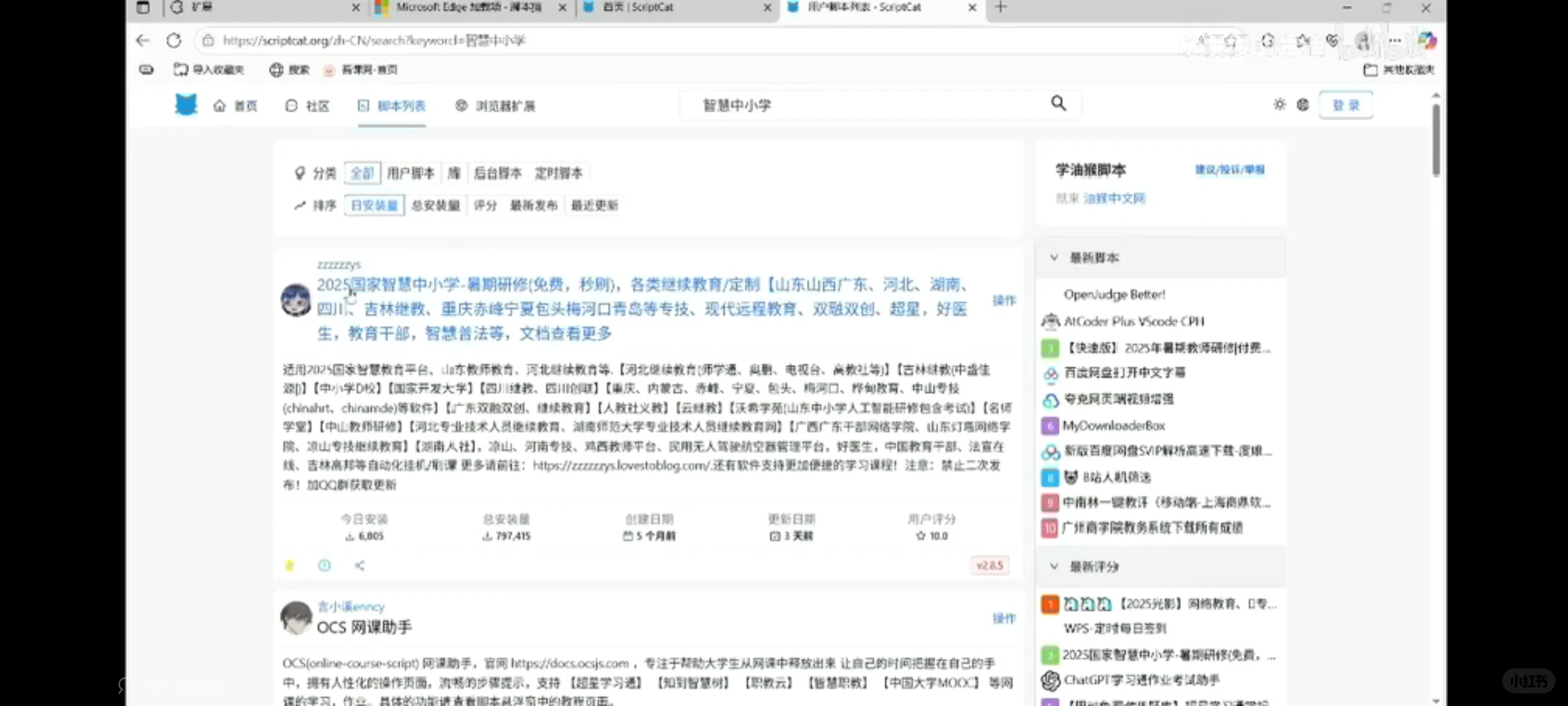The image size is (1568, 706).
Task: Favorite the 智慧中小学 script via star icon
Action: 290,565
